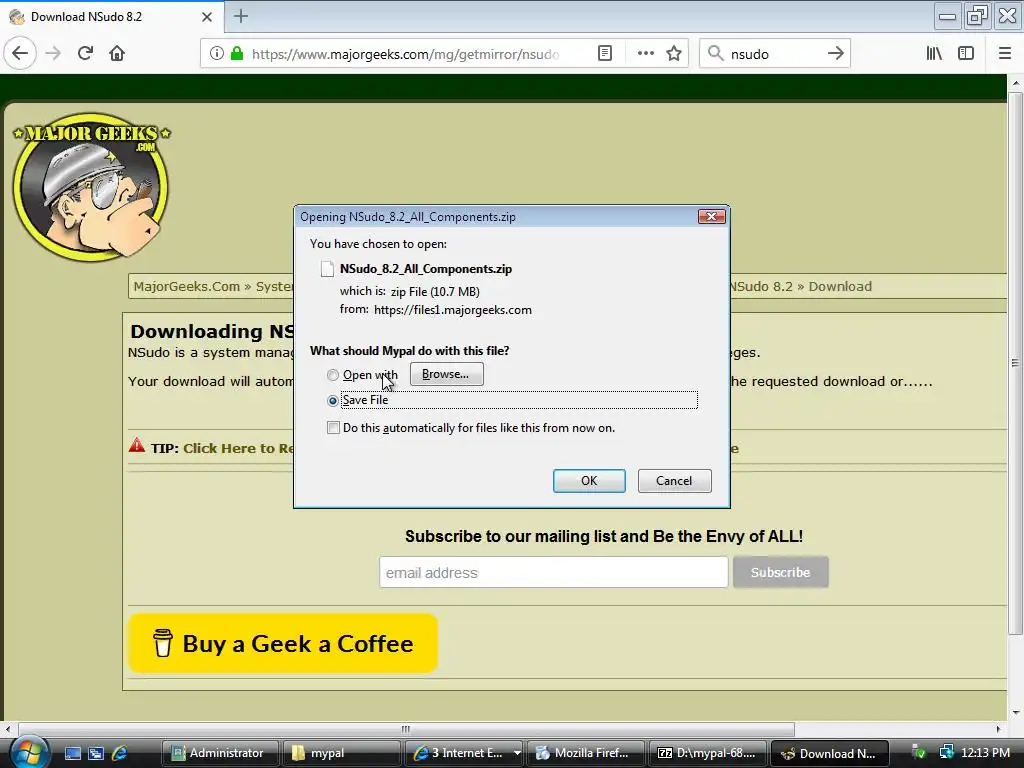Viewport: 1024px width, 768px height.
Task: Switch to 7-Zip D:\mypal-68 window
Action: click(x=707, y=753)
